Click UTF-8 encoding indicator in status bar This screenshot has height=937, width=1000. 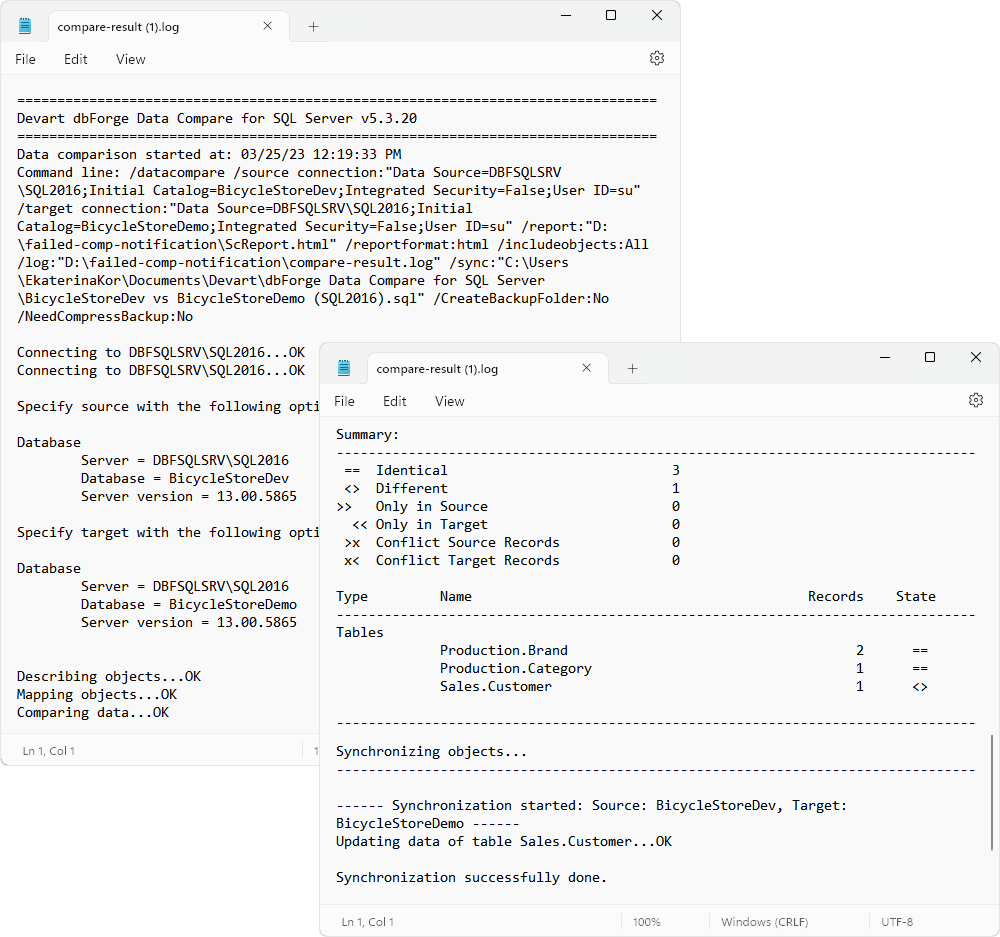click(x=897, y=922)
